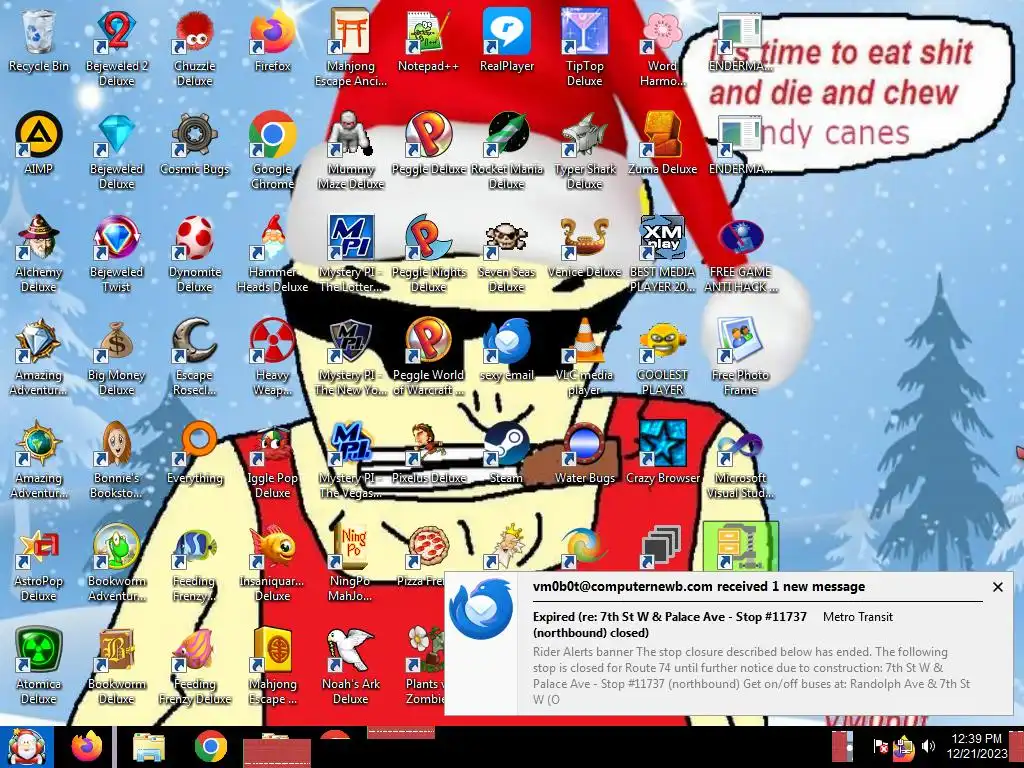
Task: Open FREE GAME ANTI HACK shortcut
Action: (741, 253)
